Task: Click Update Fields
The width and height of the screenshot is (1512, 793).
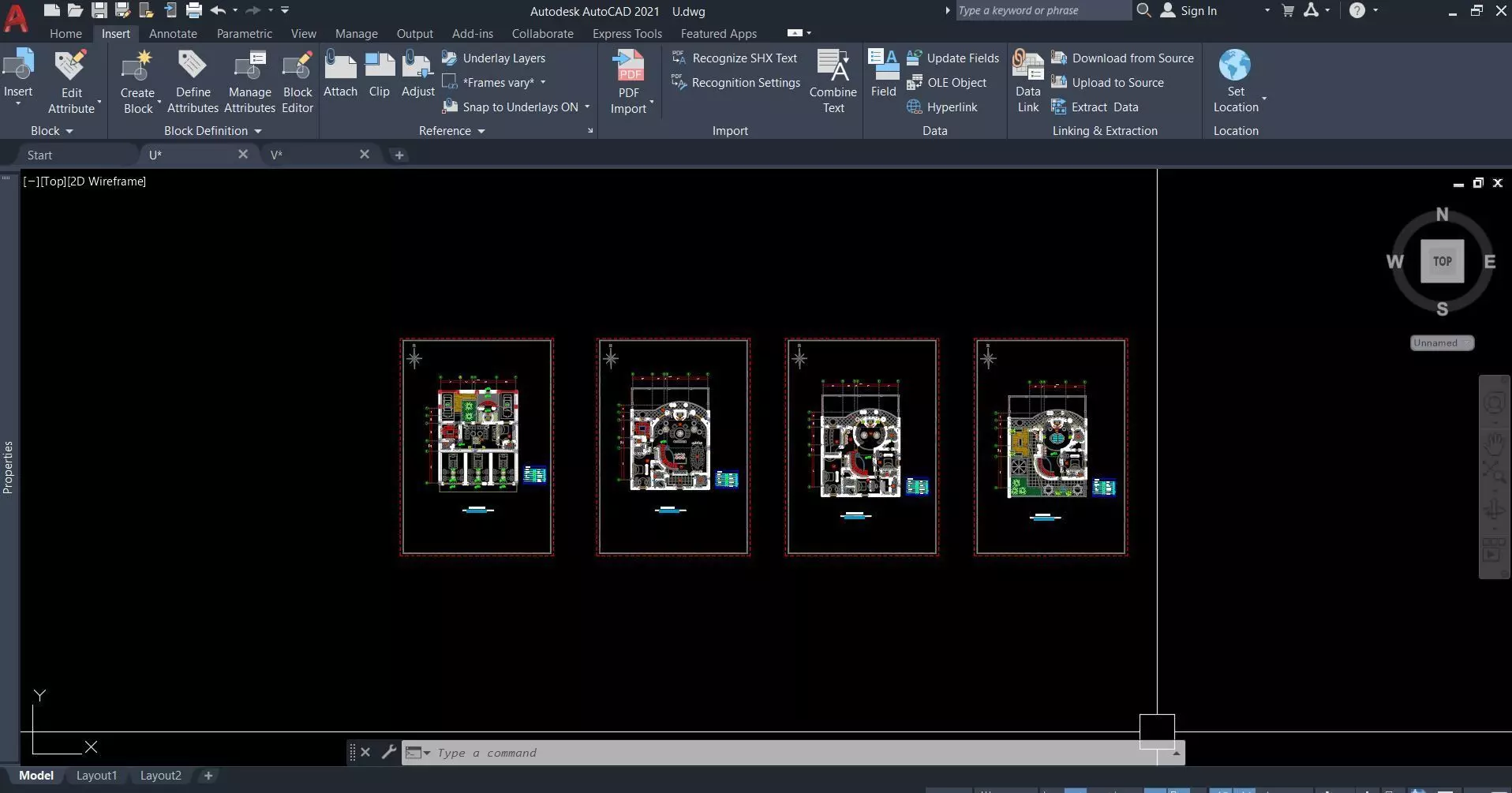Action: click(953, 58)
